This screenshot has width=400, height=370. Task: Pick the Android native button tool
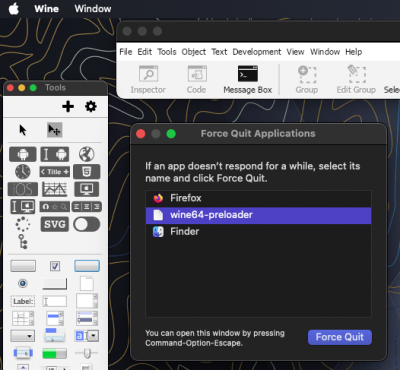tap(23, 154)
